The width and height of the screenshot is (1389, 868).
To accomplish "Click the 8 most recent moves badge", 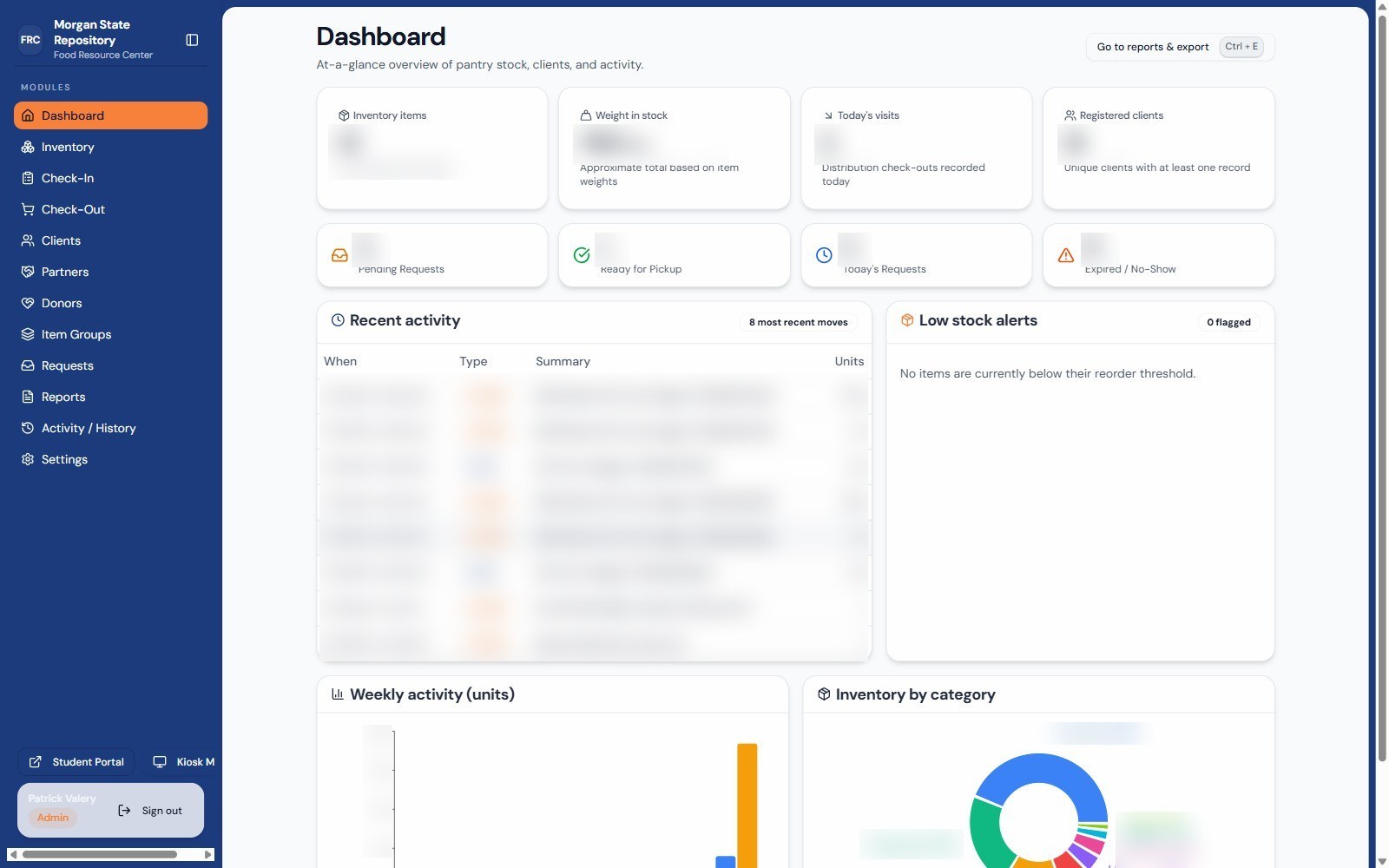I will (x=799, y=322).
